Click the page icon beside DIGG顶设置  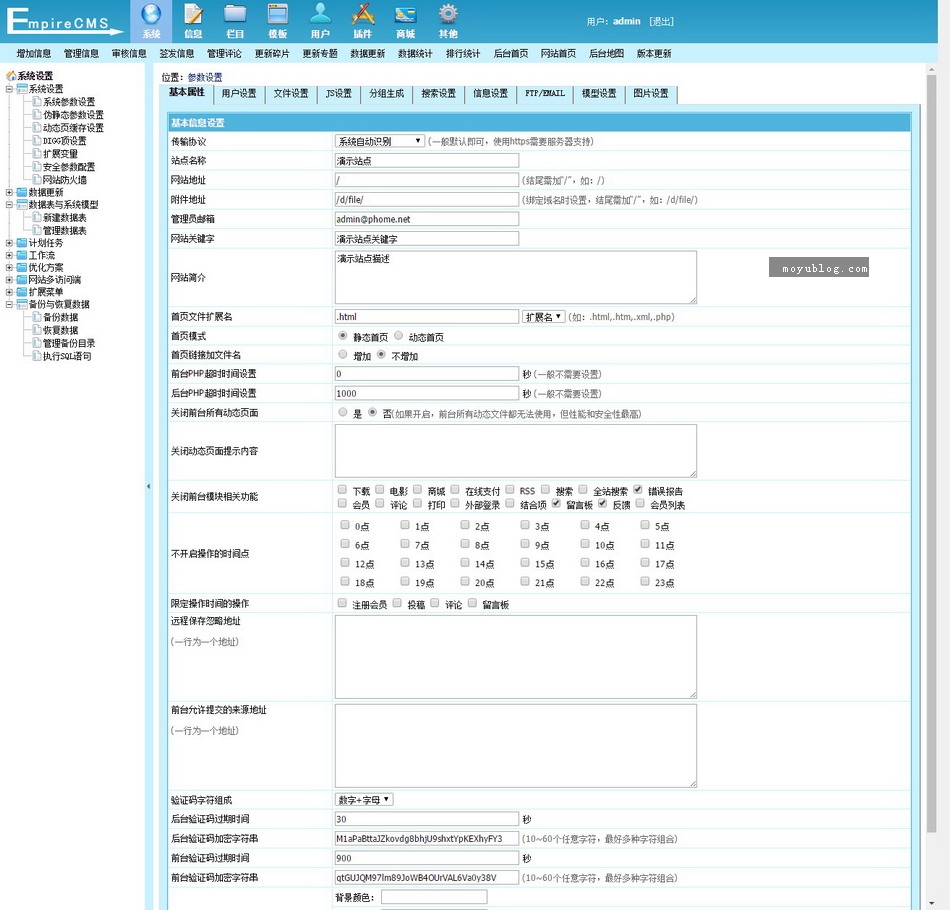[37, 141]
